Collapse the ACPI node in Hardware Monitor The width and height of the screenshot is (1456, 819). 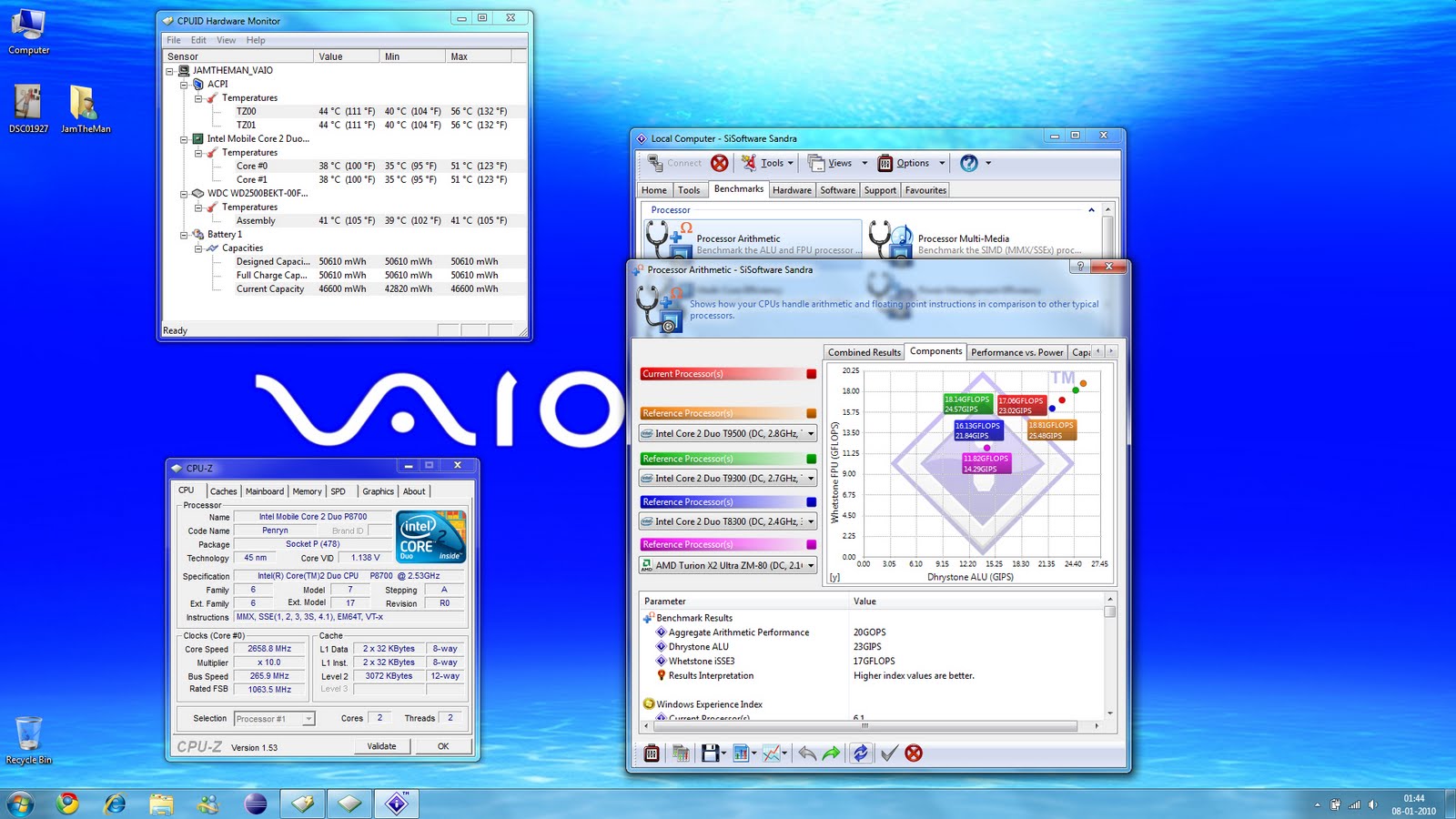coord(184,85)
